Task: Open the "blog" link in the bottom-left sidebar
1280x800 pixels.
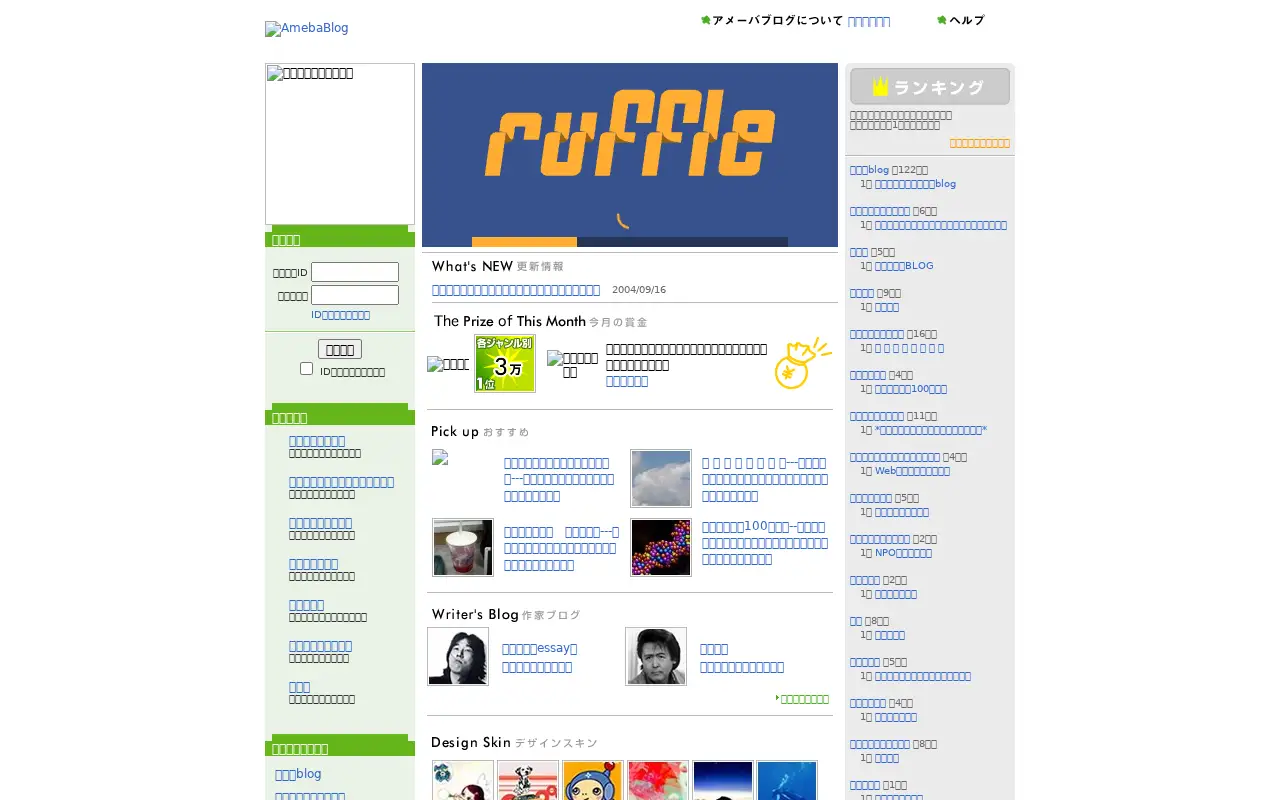Action: coord(298,774)
